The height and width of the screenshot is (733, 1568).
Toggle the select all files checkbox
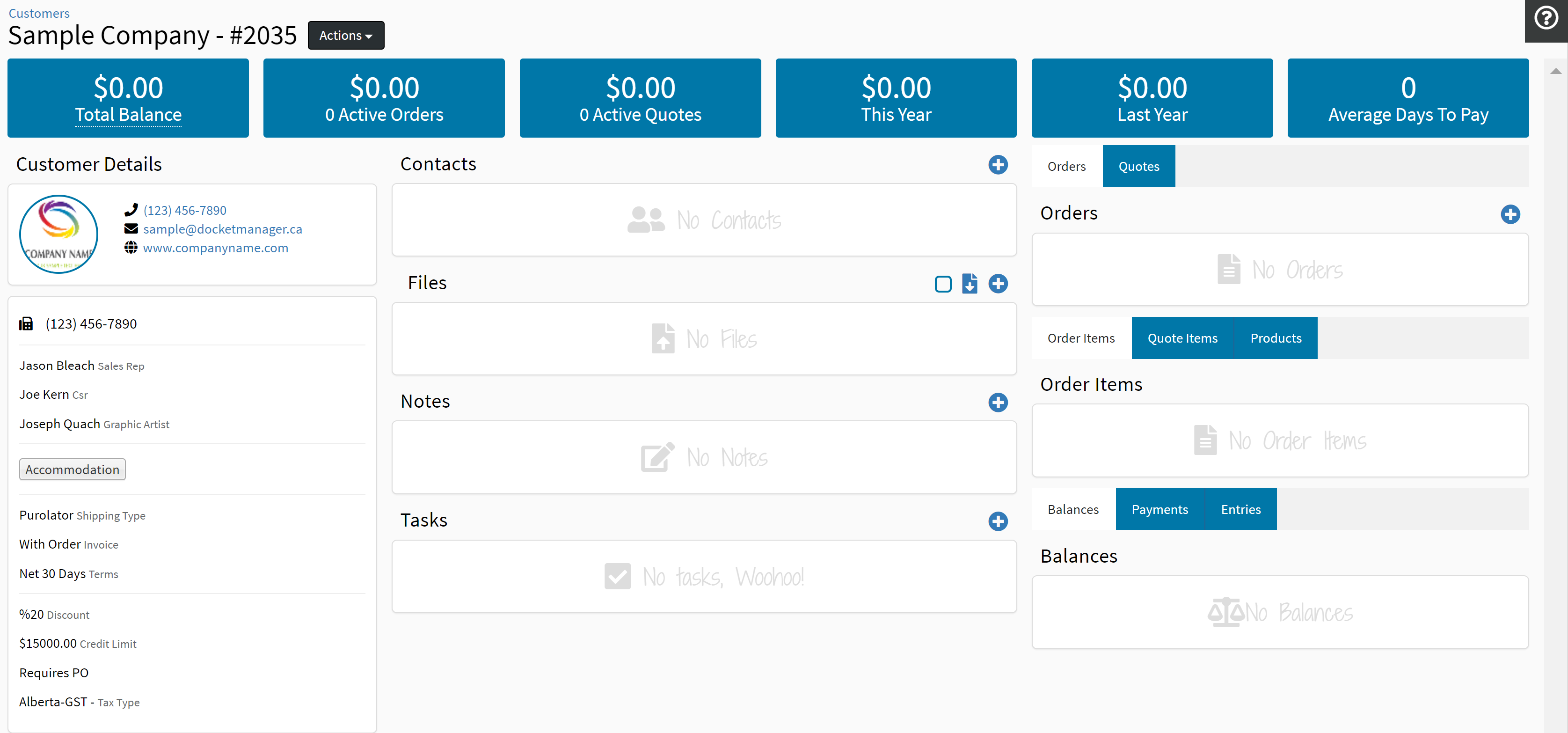coord(943,284)
